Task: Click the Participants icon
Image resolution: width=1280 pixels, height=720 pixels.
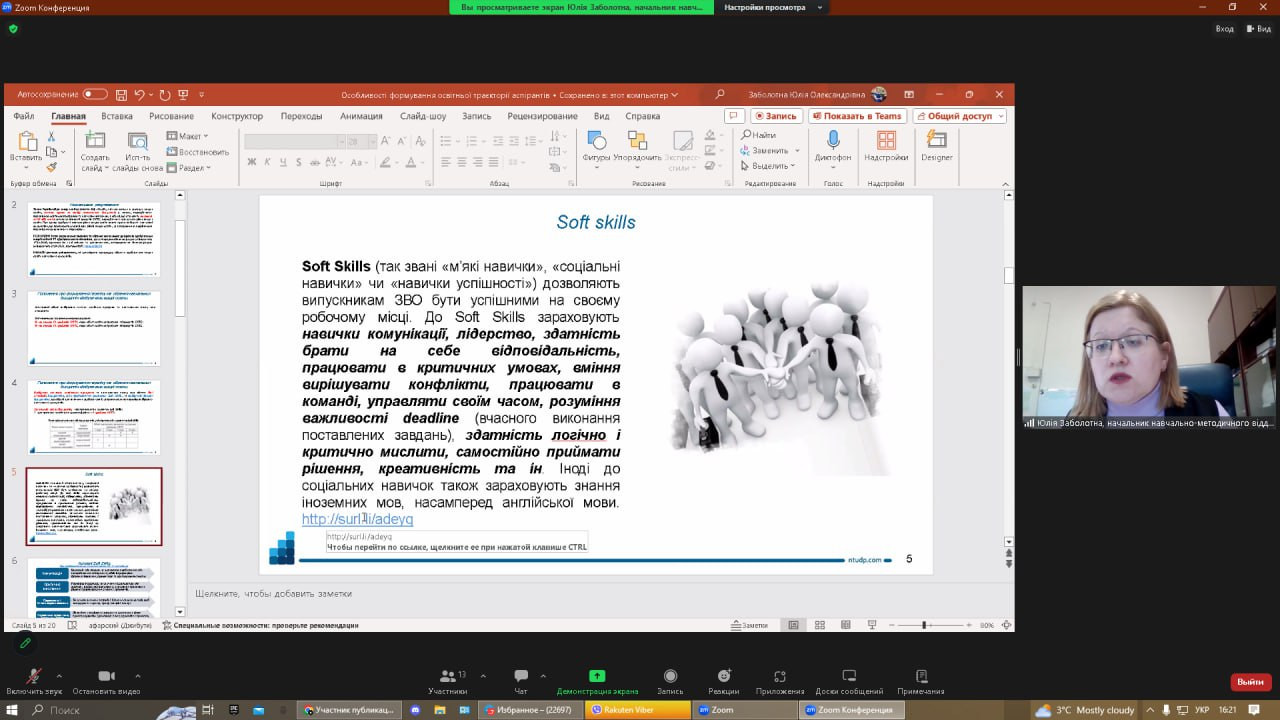Action: click(447, 677)
